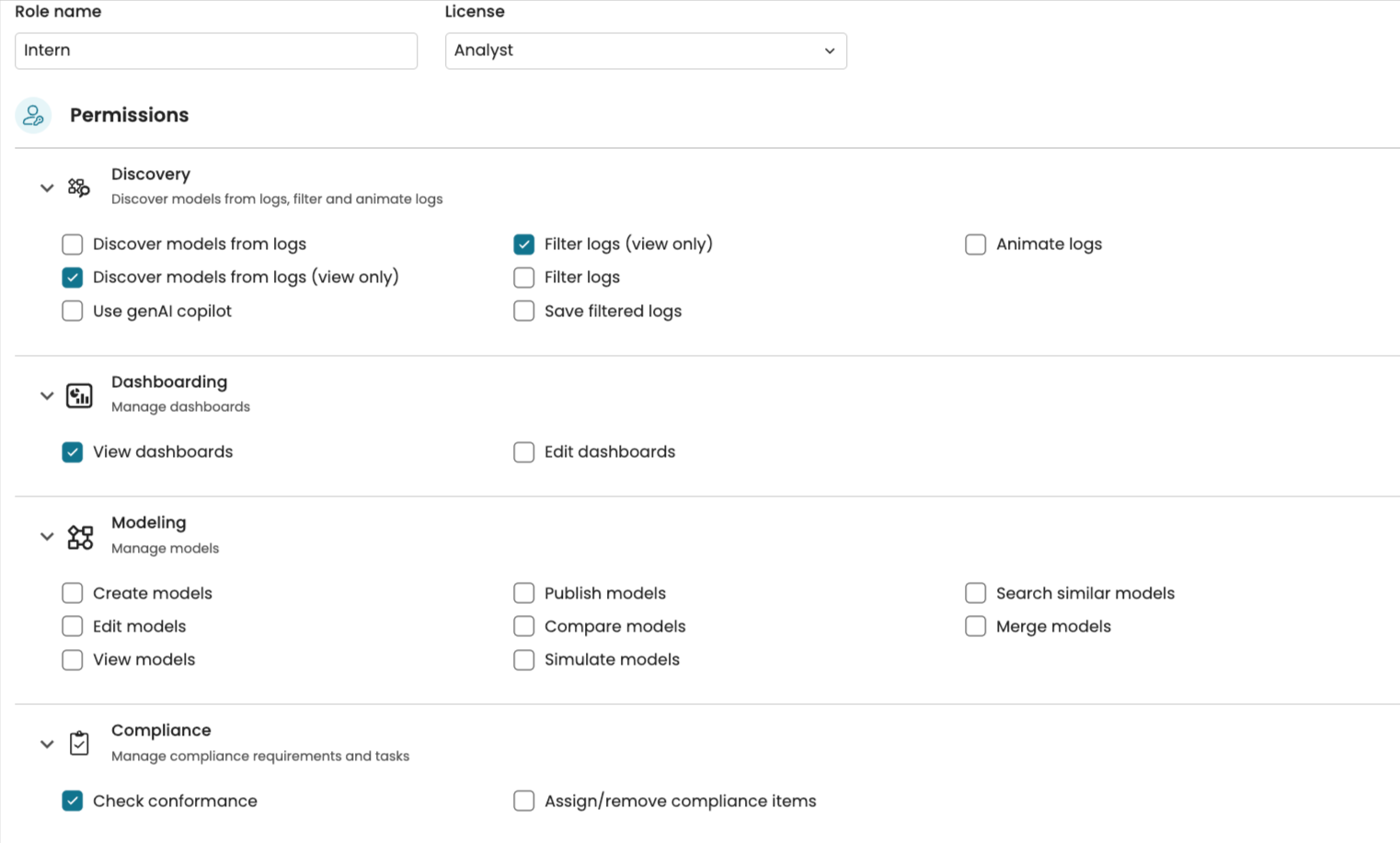Click the Modeling section icon
Screen dimensions: 1400x843
pos(80,537)
